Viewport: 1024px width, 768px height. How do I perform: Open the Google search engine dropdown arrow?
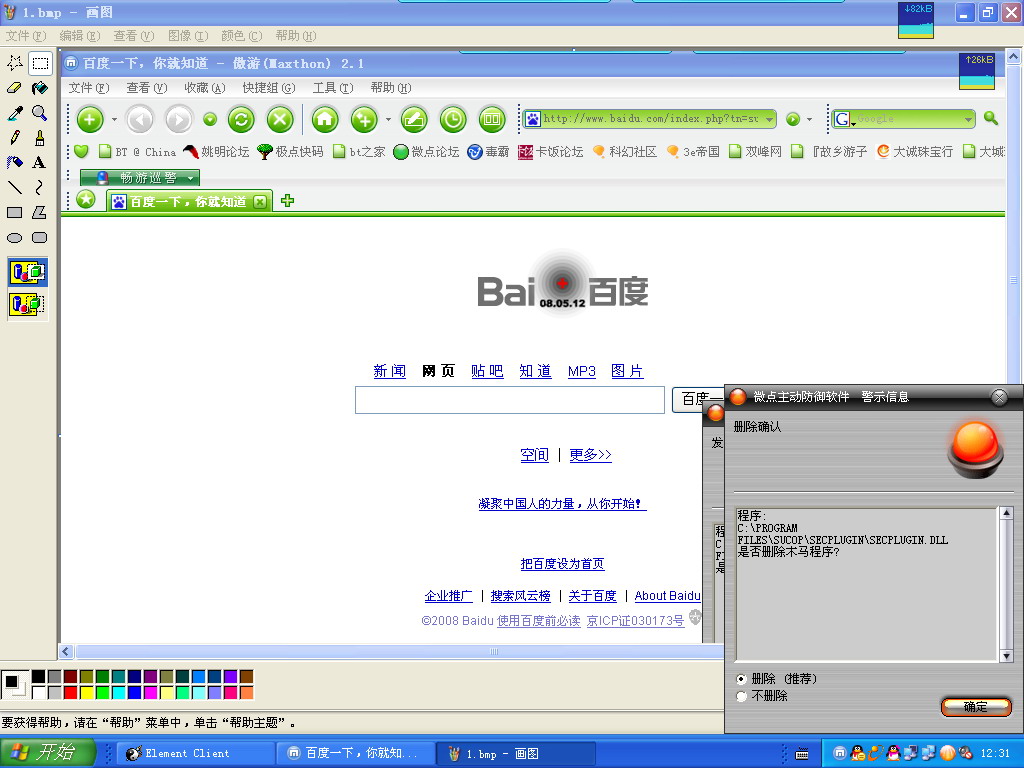(968, 119)
